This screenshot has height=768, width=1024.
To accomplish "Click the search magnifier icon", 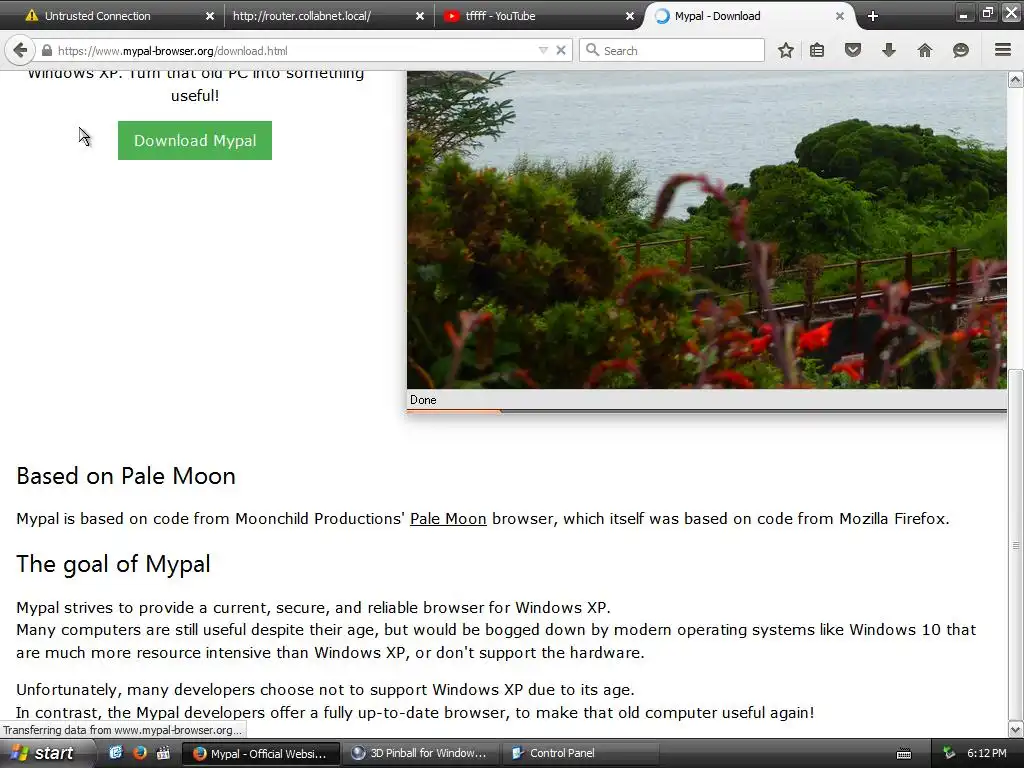I will [x=592, y=50].
